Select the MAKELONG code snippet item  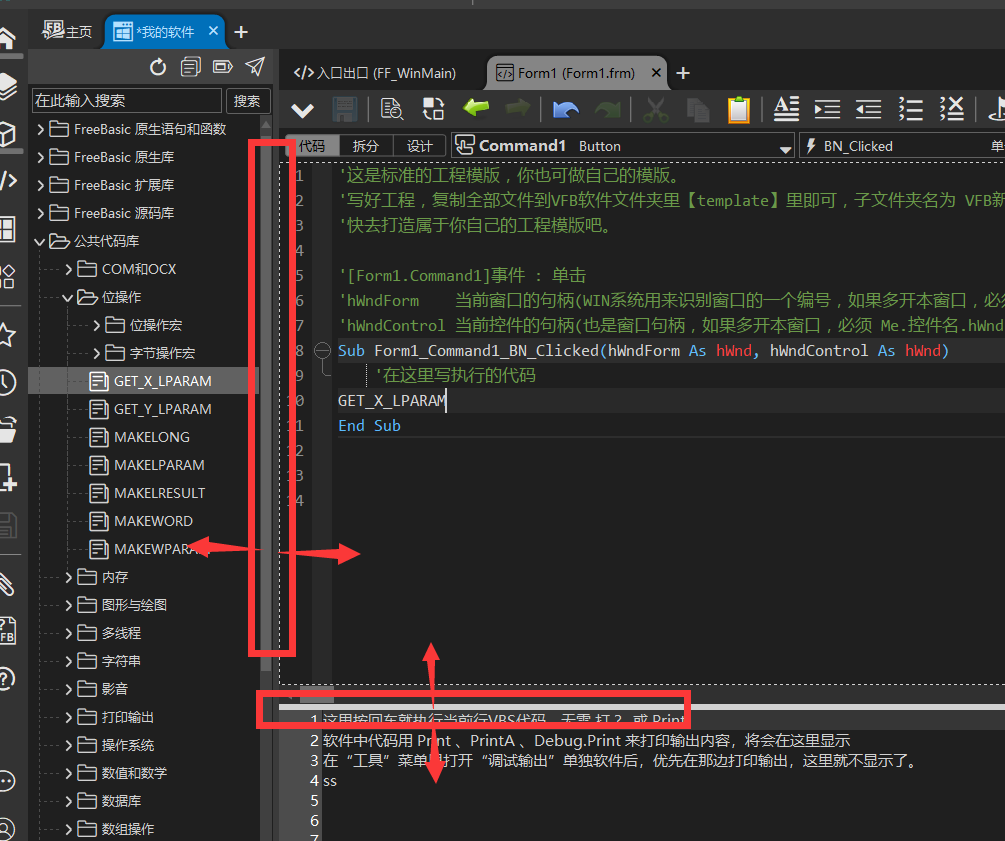151,437
